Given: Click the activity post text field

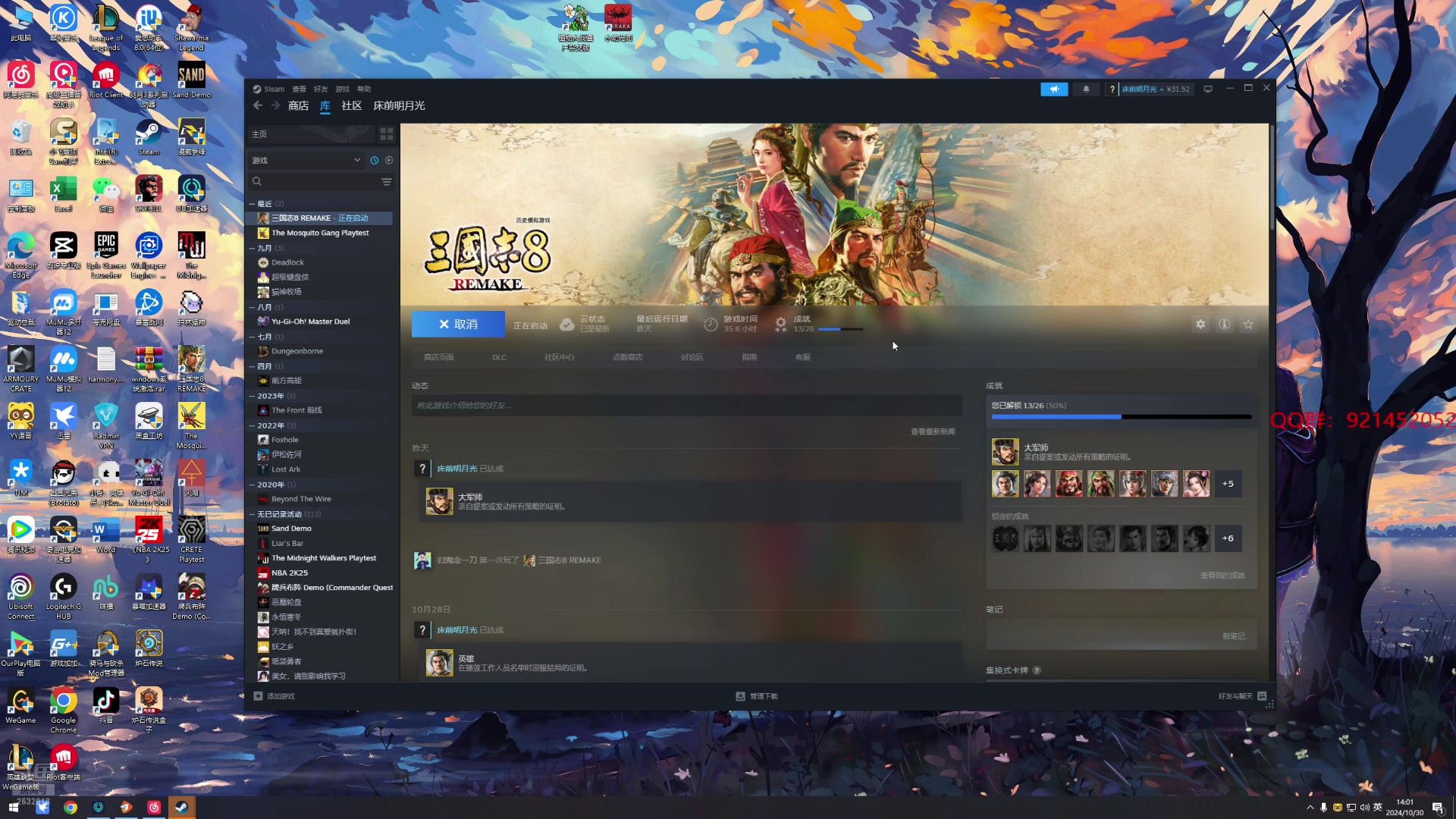Looking at the screenshot, I should point(687,406).
